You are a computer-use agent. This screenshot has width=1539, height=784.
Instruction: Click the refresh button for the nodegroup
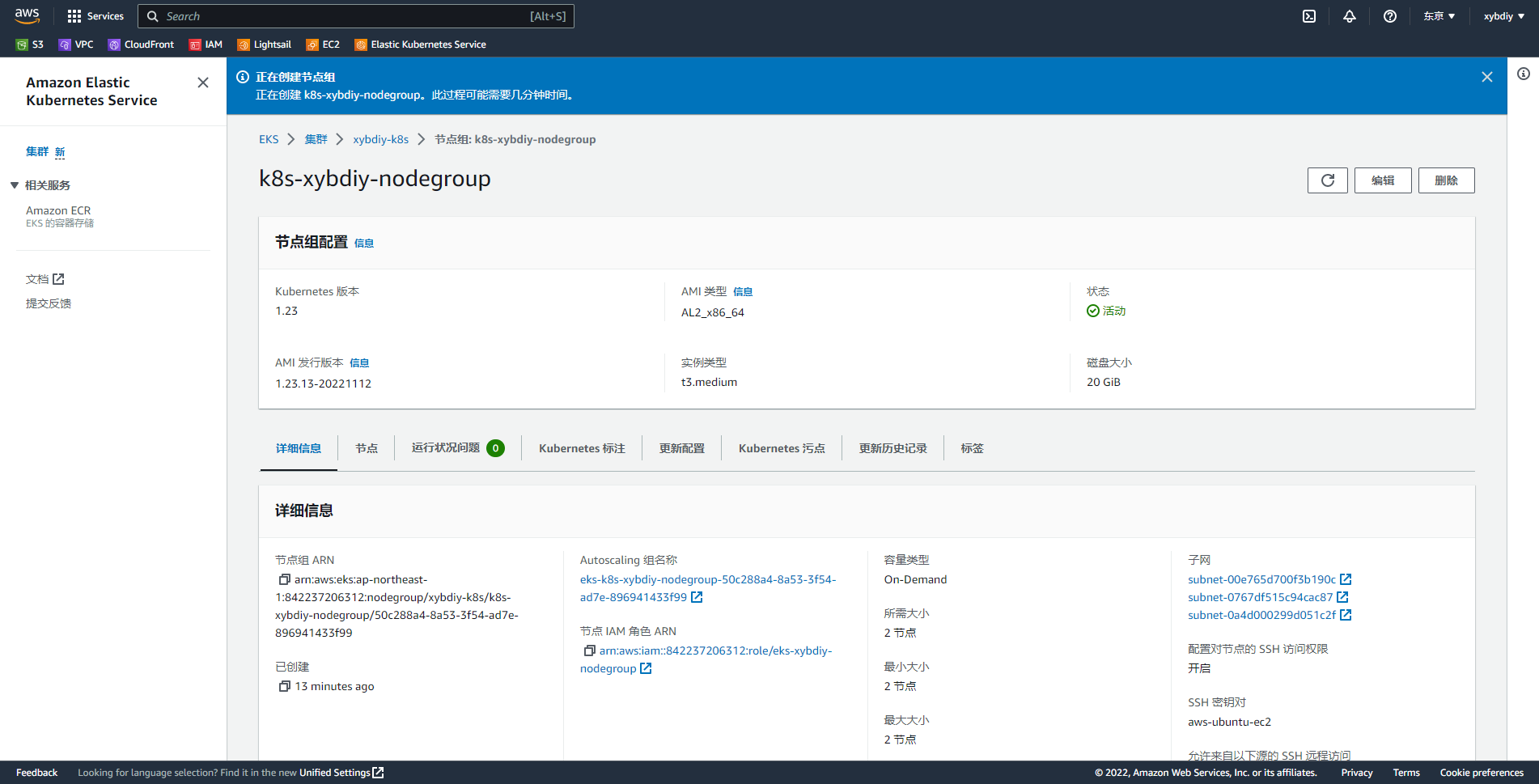point(1328,180)
